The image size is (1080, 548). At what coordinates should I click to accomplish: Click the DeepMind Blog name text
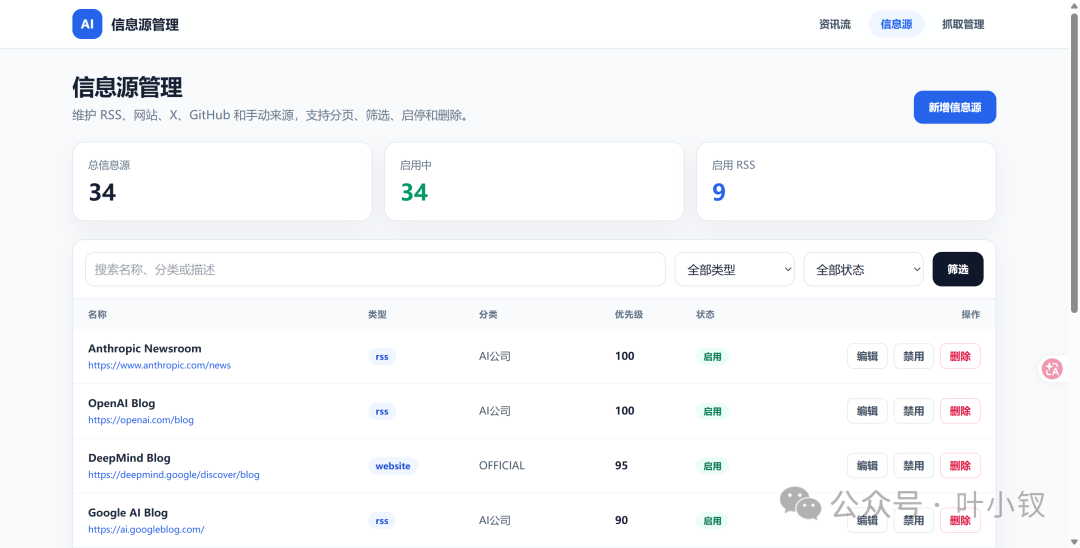coord(129,458)
